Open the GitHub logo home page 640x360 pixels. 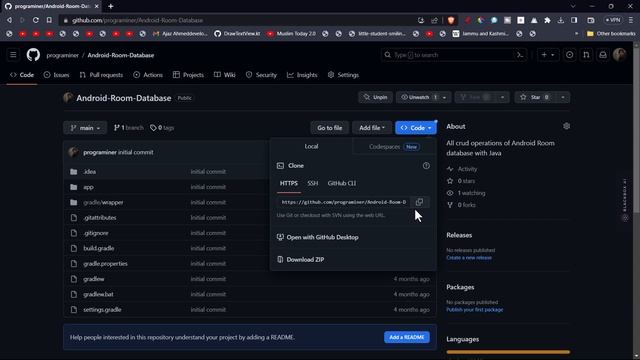pyautogui.click(x=33, y=55)
